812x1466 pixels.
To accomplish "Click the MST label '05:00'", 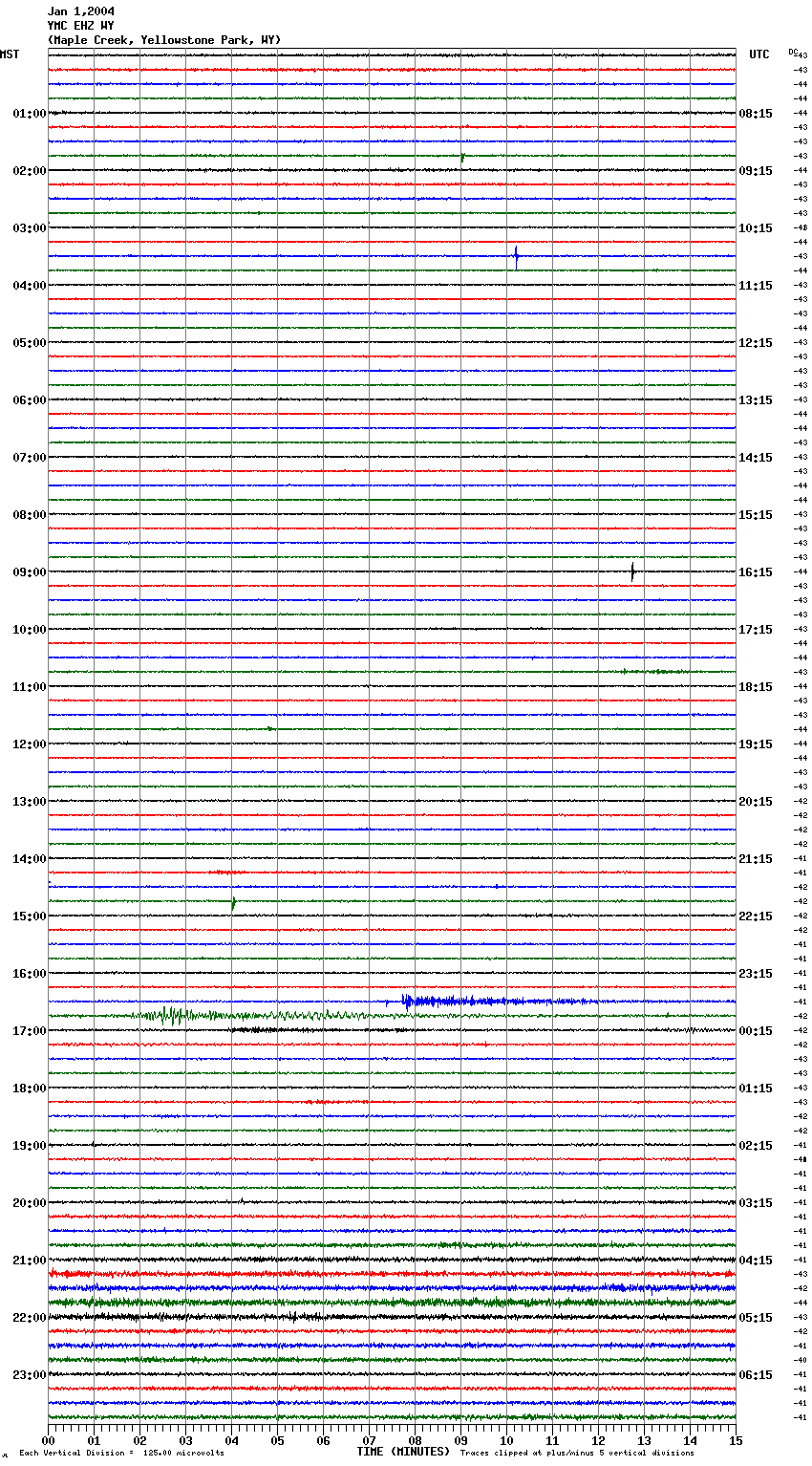I will [x=30, y=343].
